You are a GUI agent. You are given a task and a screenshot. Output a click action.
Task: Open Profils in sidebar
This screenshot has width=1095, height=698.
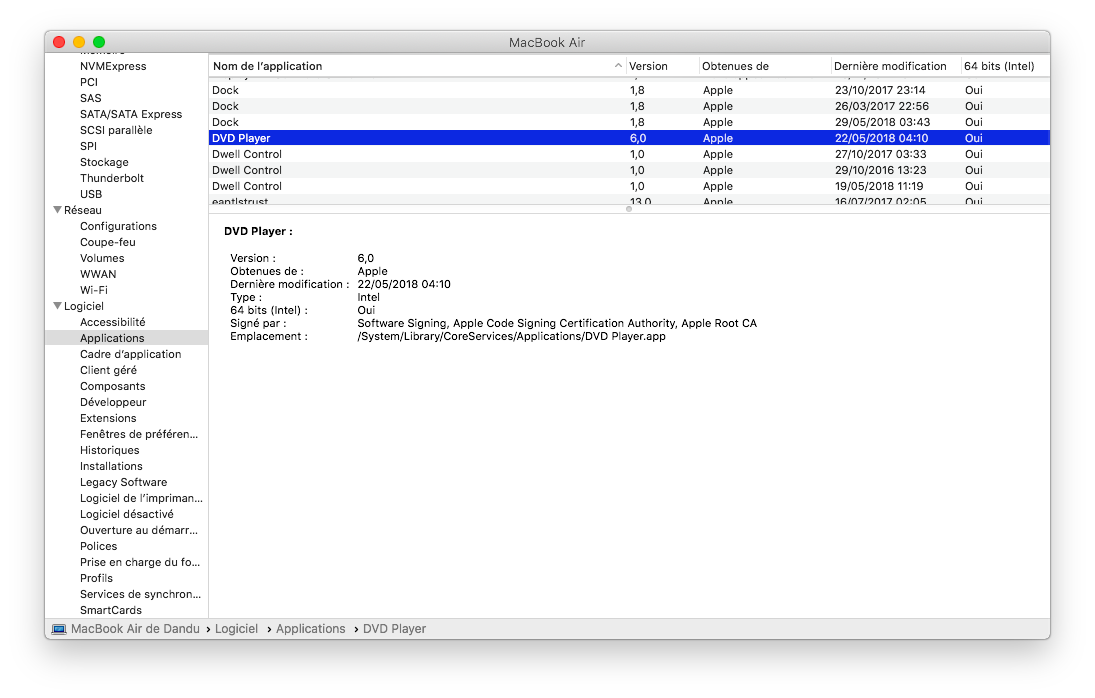click(x=96, y=579)
